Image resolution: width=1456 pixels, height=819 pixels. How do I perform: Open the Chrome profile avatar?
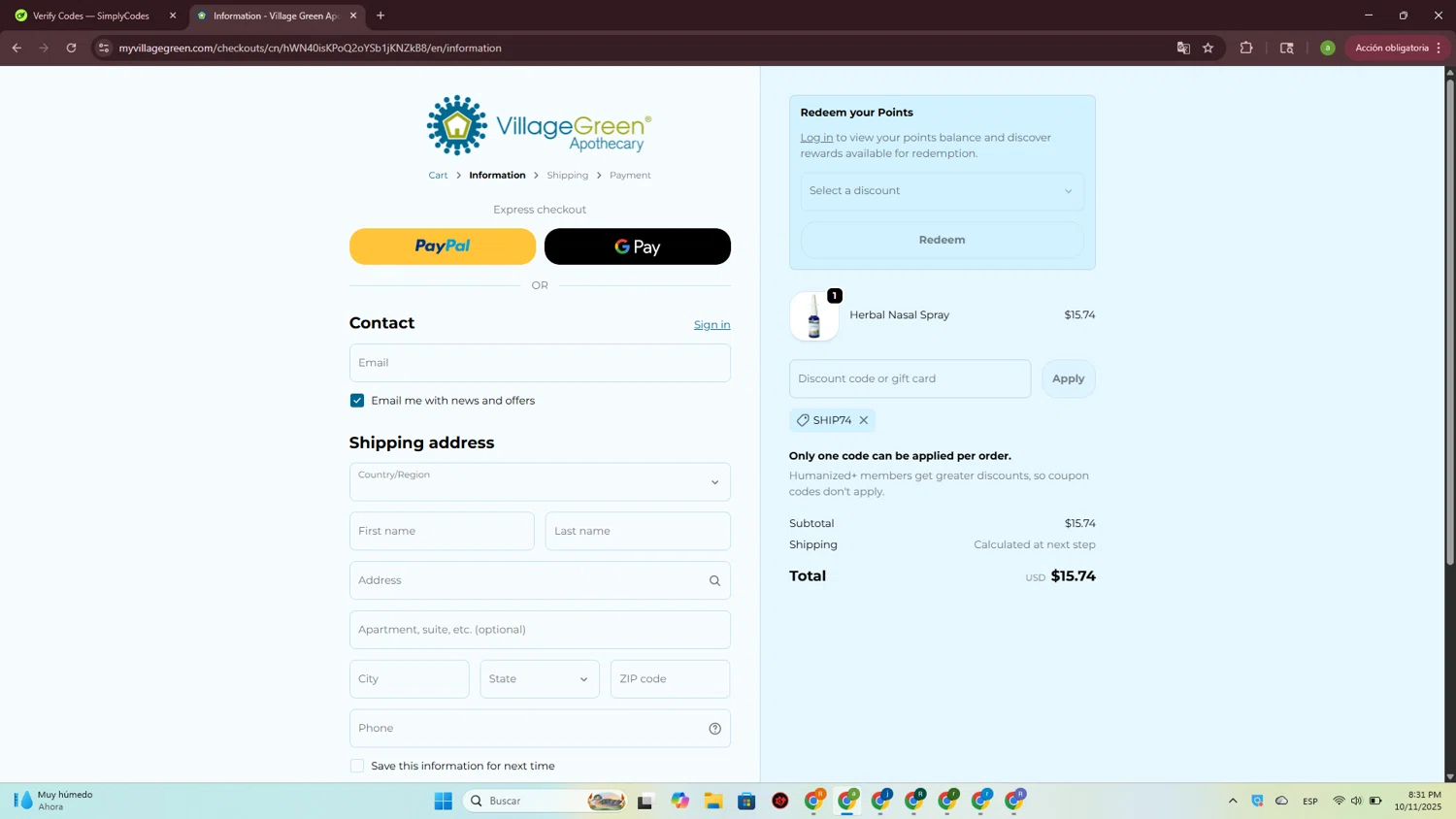[1328, 48]
